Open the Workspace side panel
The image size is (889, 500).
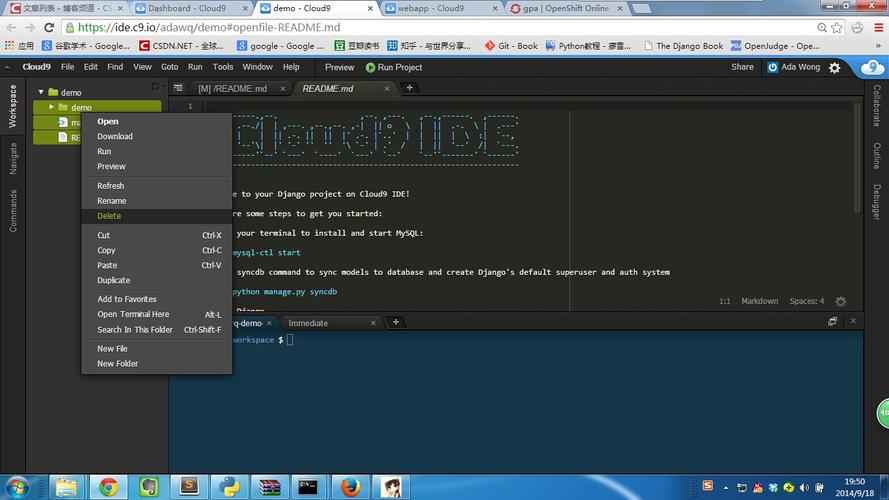[x=12, y=107]
